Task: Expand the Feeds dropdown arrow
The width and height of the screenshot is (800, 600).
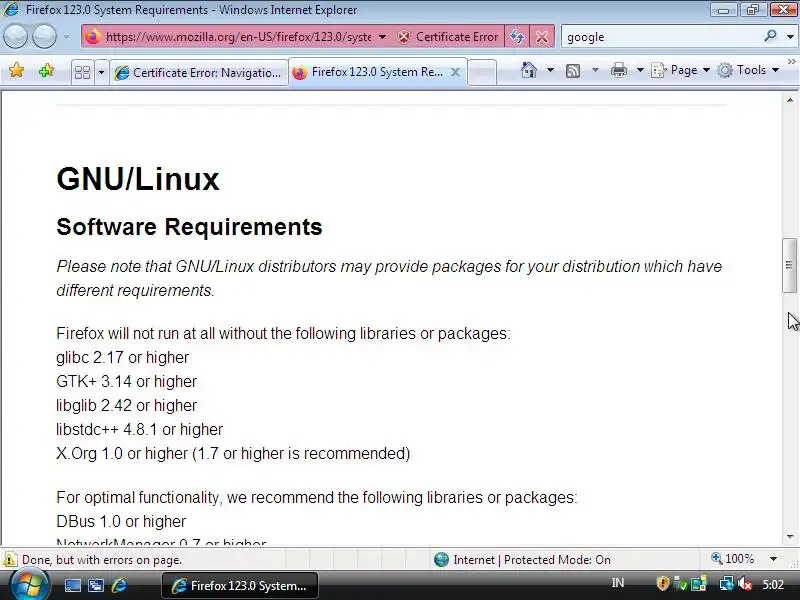Action: 595,70
